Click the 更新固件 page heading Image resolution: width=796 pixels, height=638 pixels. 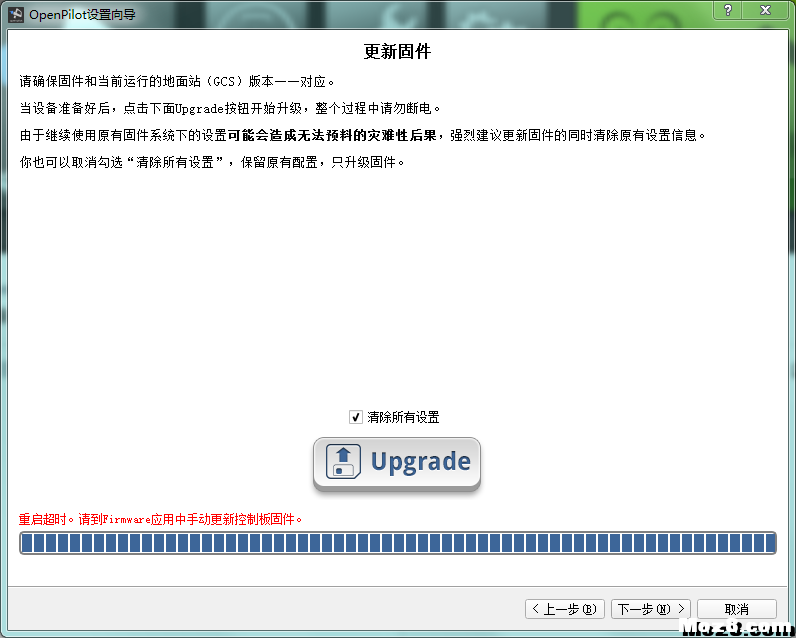[397, 51]
